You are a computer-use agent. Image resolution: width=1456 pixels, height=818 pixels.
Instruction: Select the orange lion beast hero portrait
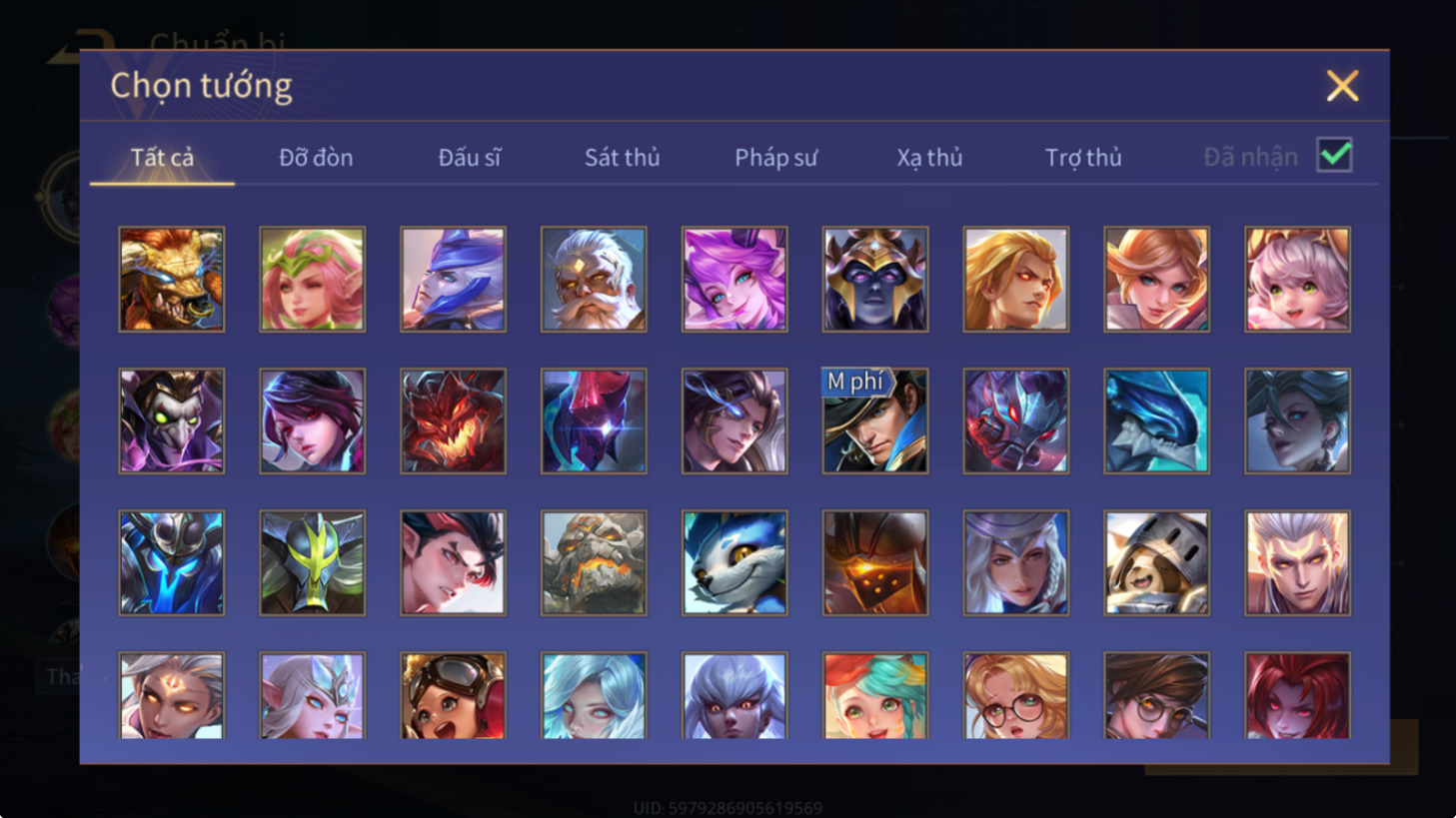tap(172, 279)
